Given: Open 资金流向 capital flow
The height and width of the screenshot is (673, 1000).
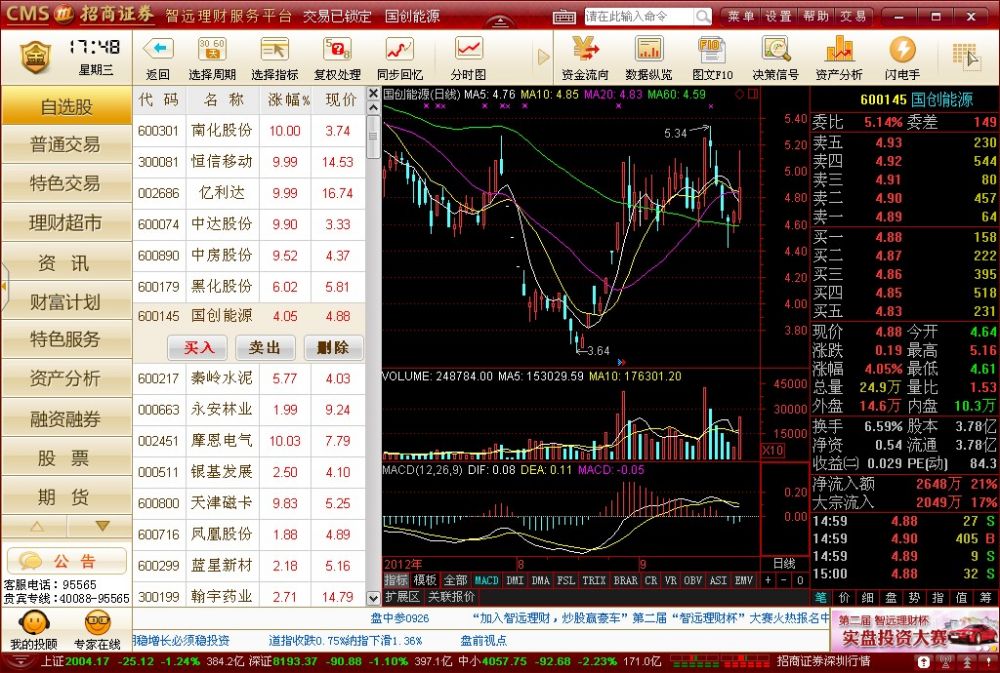Looking at the screenshot, I should [x=585, y=58].
